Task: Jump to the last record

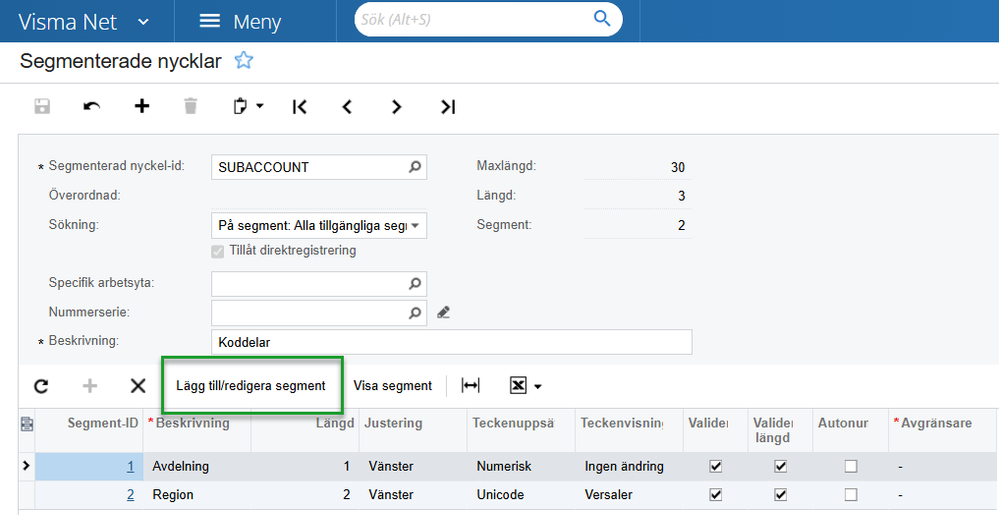Action: click(448, 106)
